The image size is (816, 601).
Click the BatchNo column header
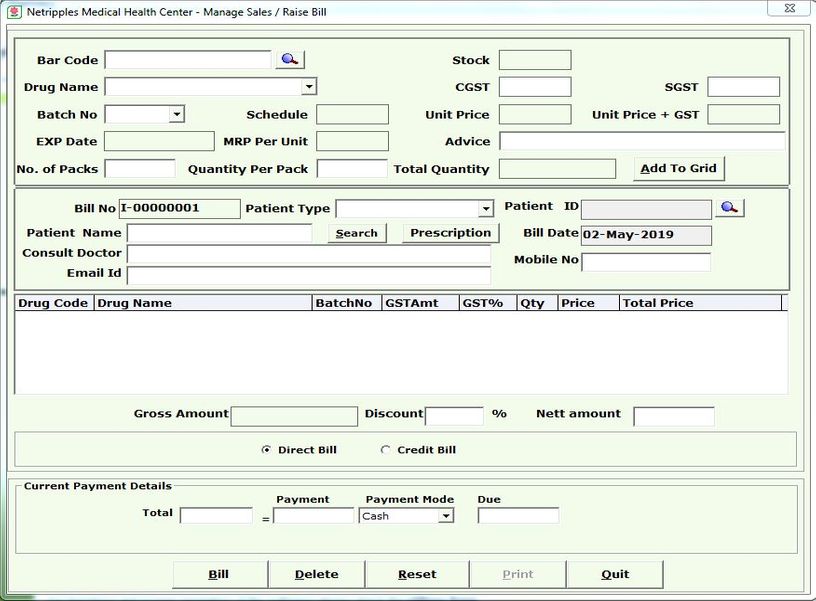click(347, 303)
